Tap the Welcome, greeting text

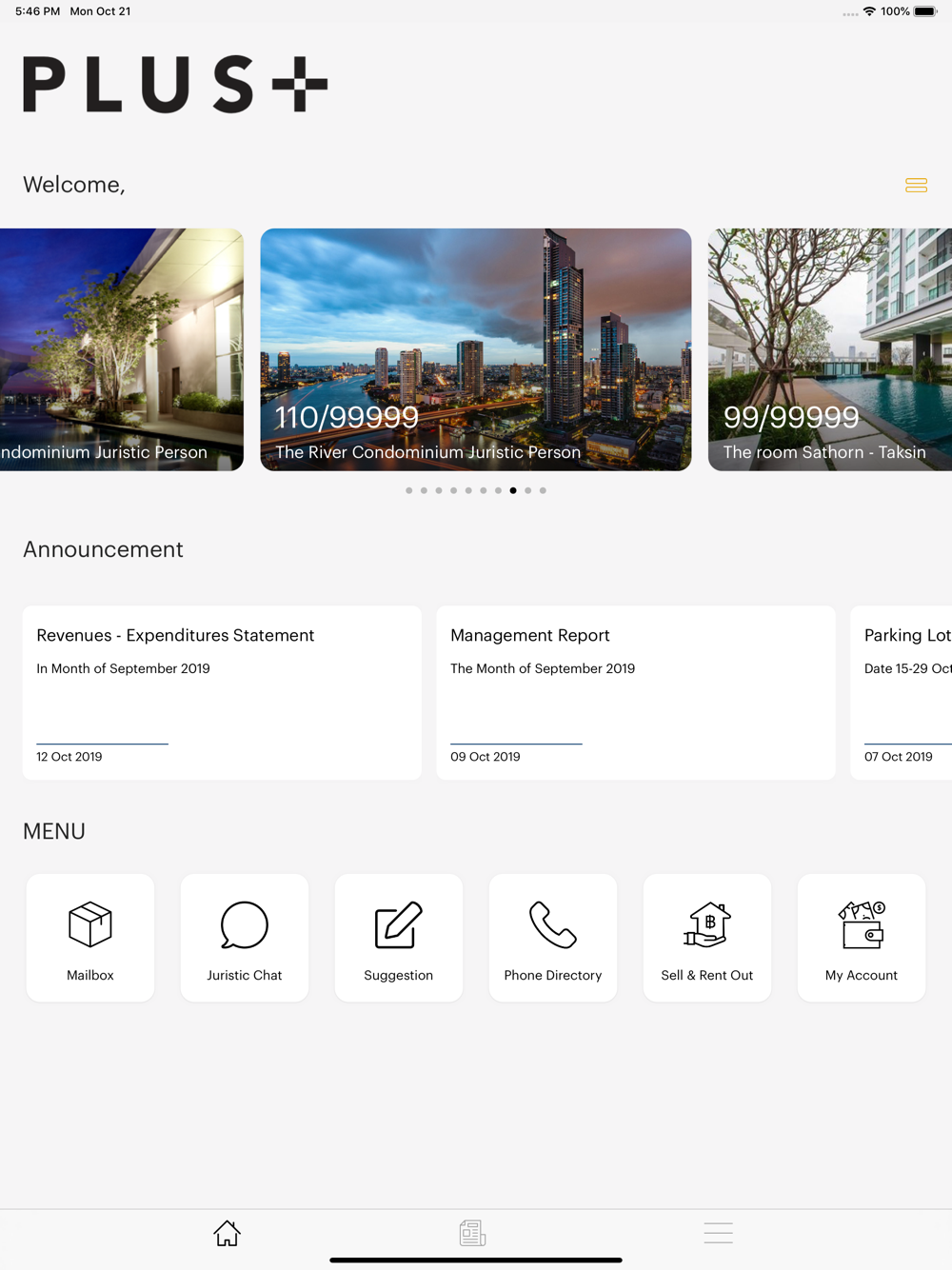click(74, 185)
